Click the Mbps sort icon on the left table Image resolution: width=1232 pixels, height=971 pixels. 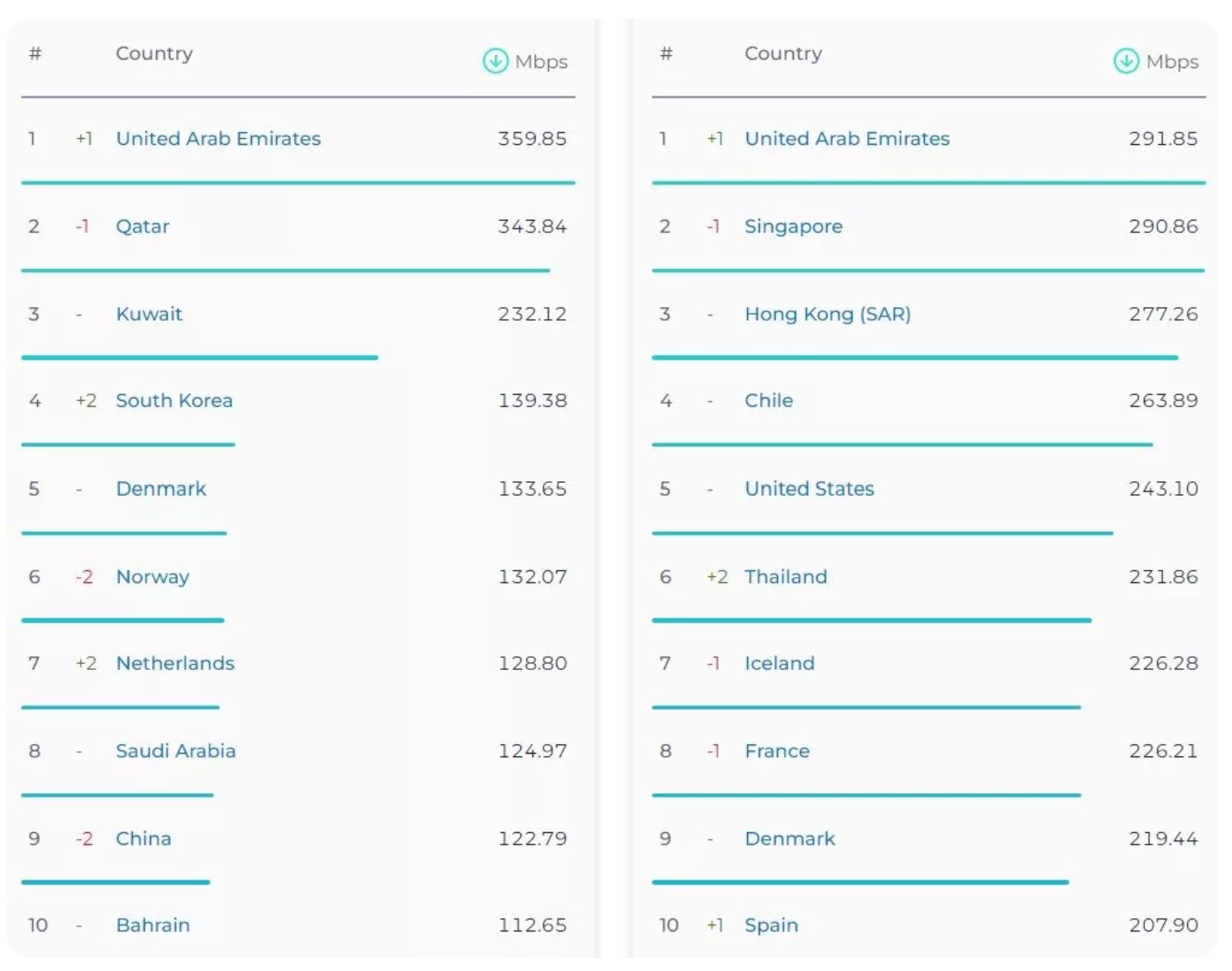(495, 61)
